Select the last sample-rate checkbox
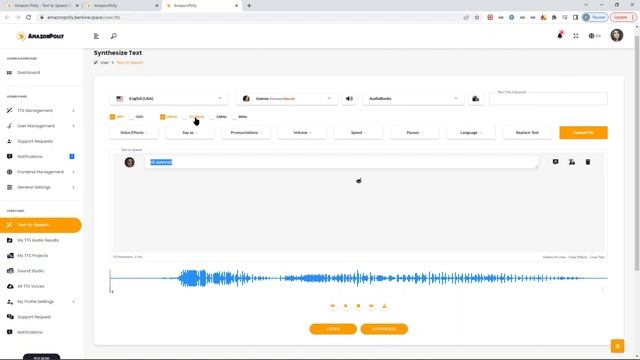 point(234,117)
